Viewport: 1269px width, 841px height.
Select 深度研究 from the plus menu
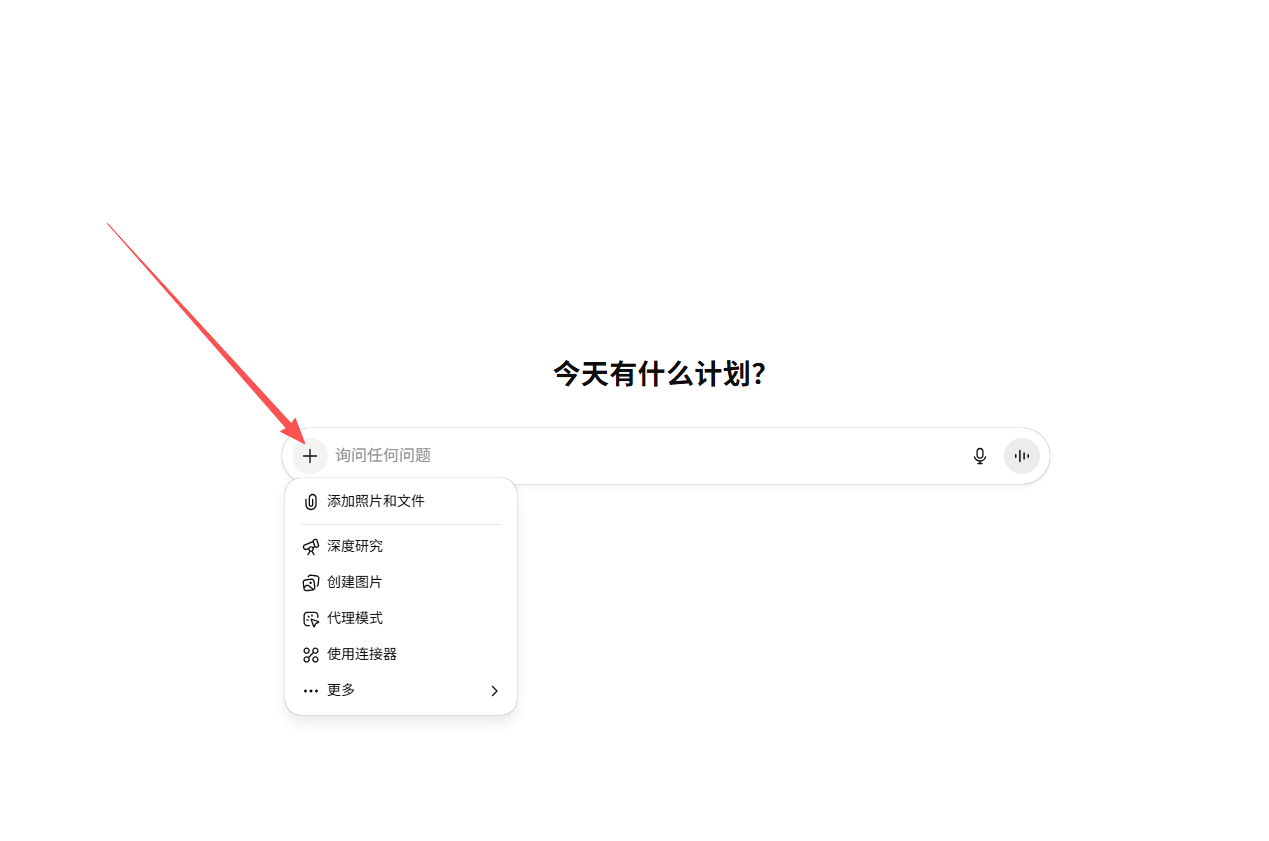[x=356, y=545]
